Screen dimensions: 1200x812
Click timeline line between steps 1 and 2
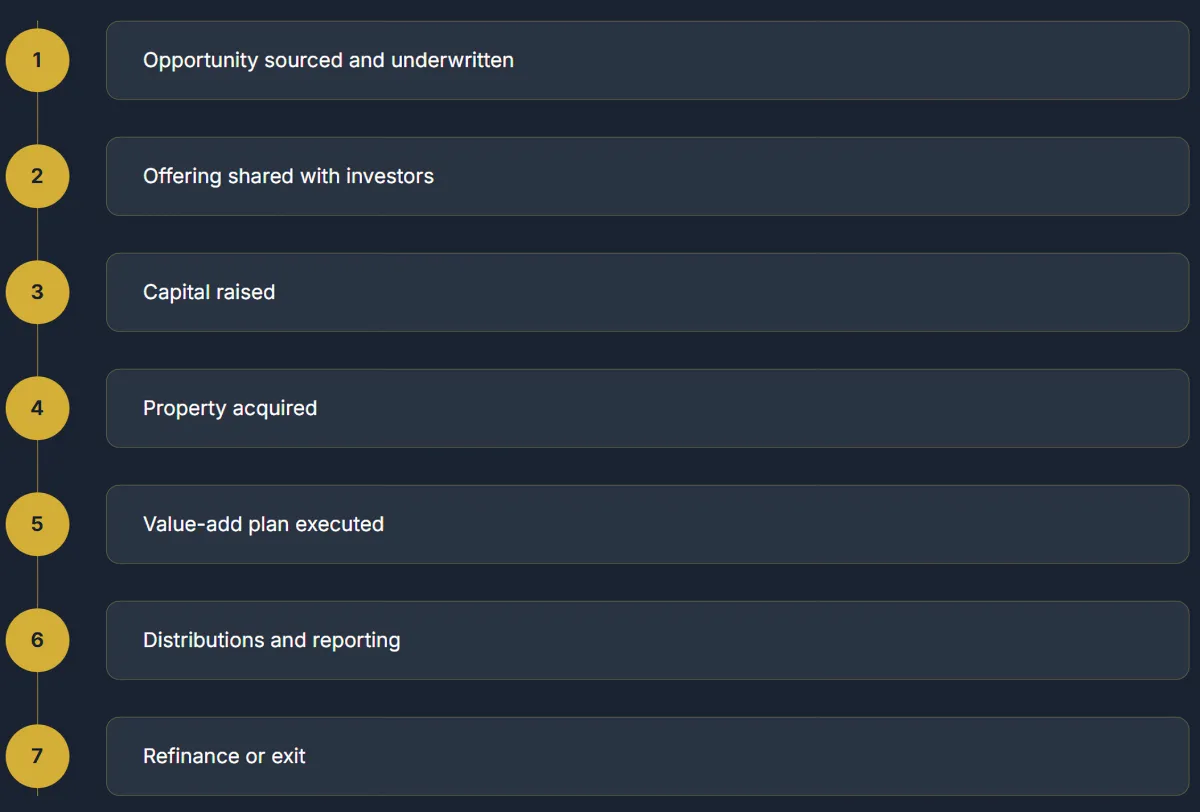point(37,118)
